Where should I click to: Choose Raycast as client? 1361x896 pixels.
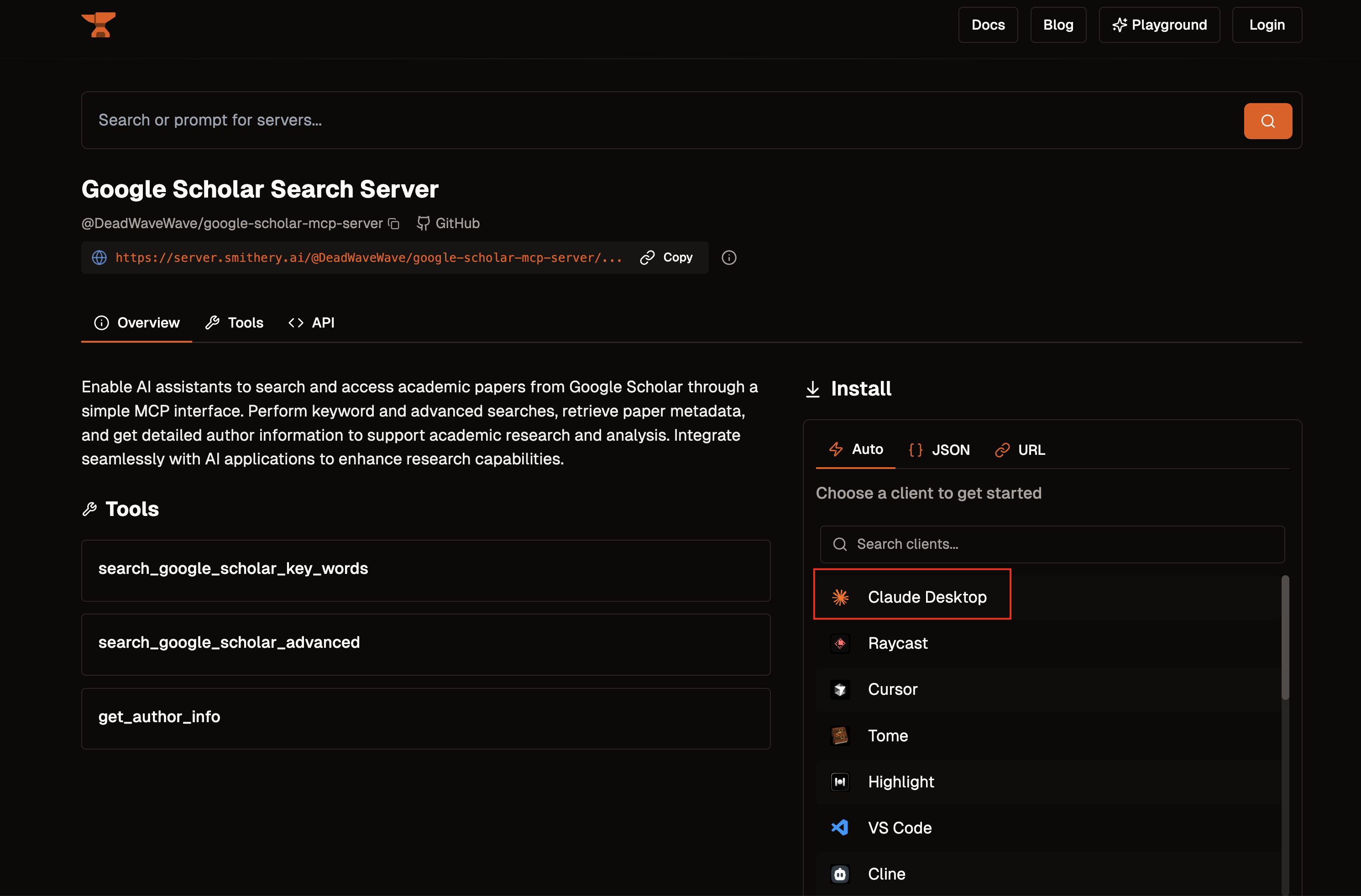tap(1047, 643)
